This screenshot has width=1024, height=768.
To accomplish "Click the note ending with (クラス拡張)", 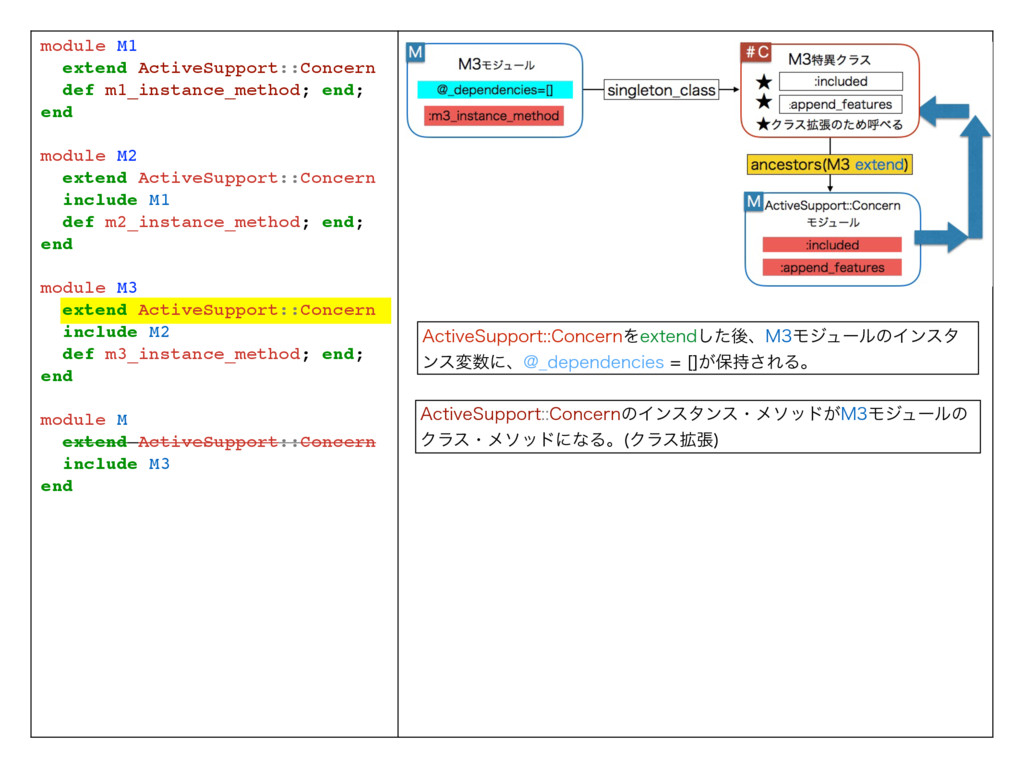I will 697,426.
